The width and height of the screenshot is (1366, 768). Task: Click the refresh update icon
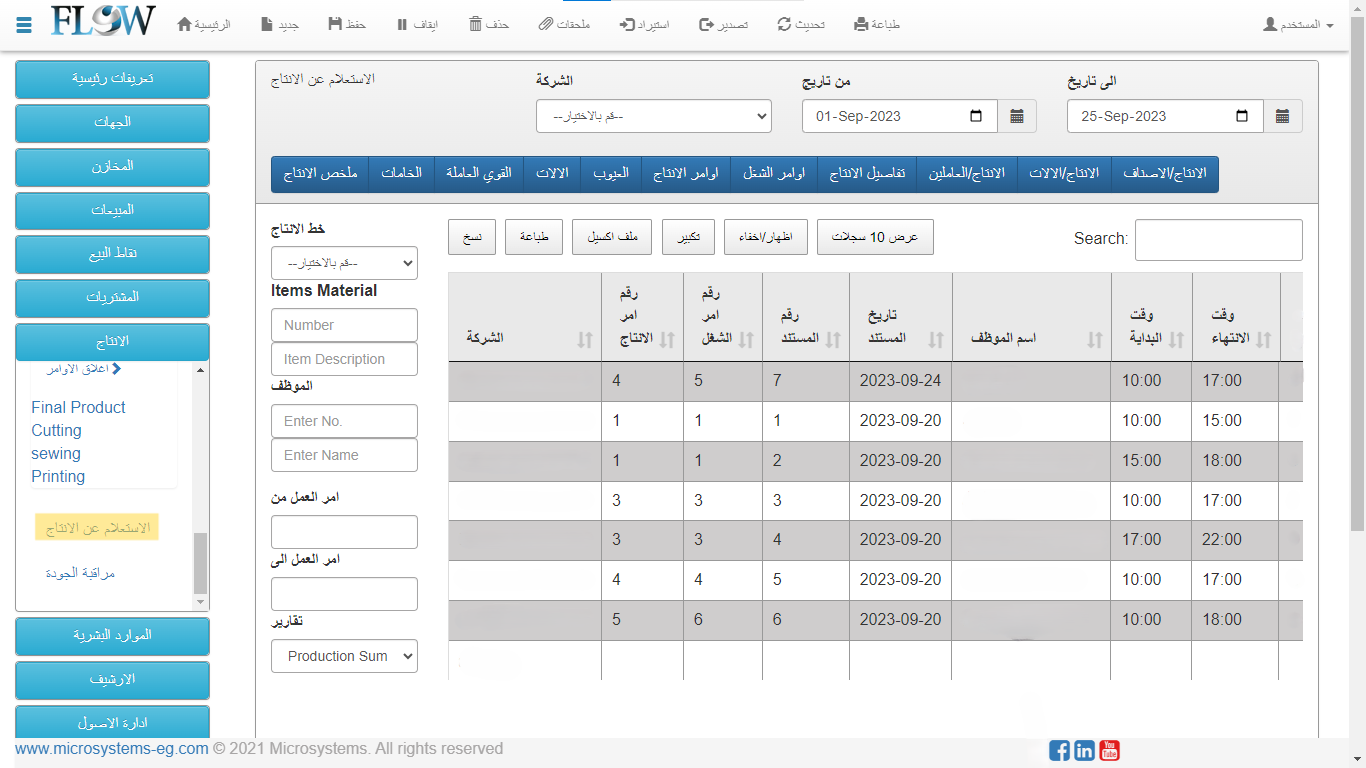[784, 24]
